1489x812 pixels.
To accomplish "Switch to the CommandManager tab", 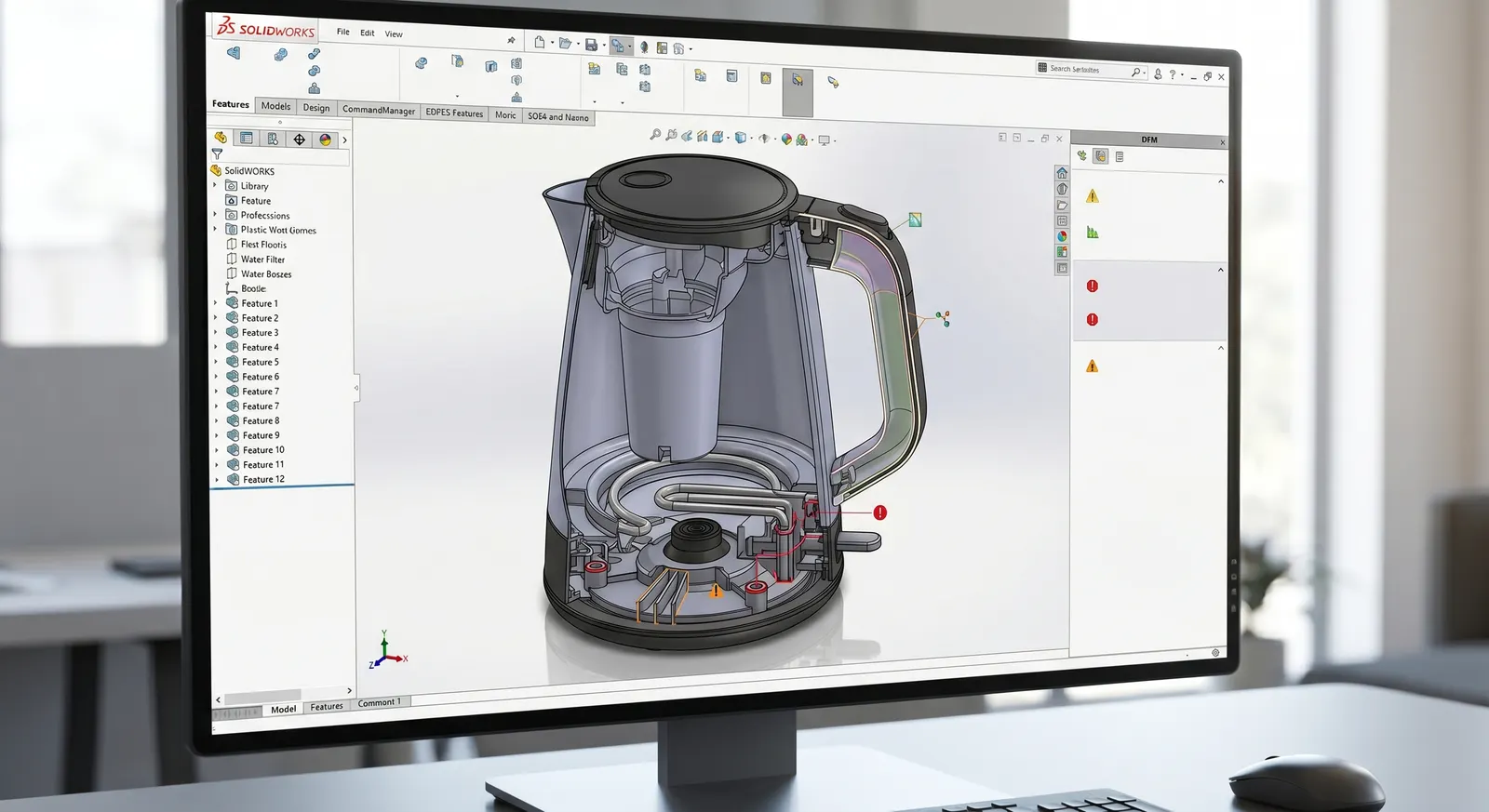I will [x=379, y=110].
